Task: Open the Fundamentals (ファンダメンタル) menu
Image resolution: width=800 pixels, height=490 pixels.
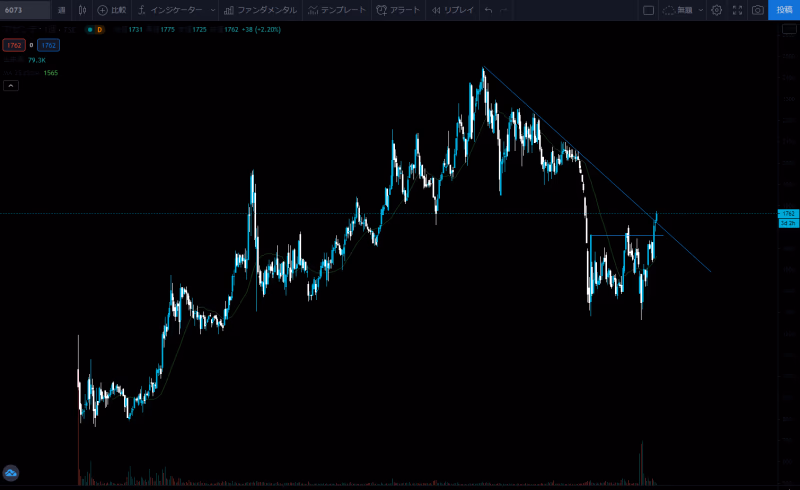Action: pos(259,10)
